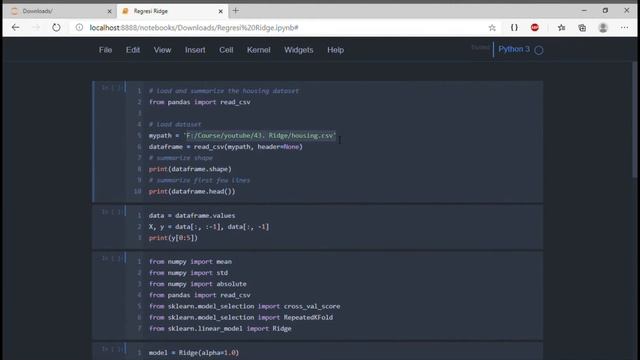The height and width of the screenshot is (360, 640).
Task: Click the 'linear_model import Ridge' line
Action: 220,329
